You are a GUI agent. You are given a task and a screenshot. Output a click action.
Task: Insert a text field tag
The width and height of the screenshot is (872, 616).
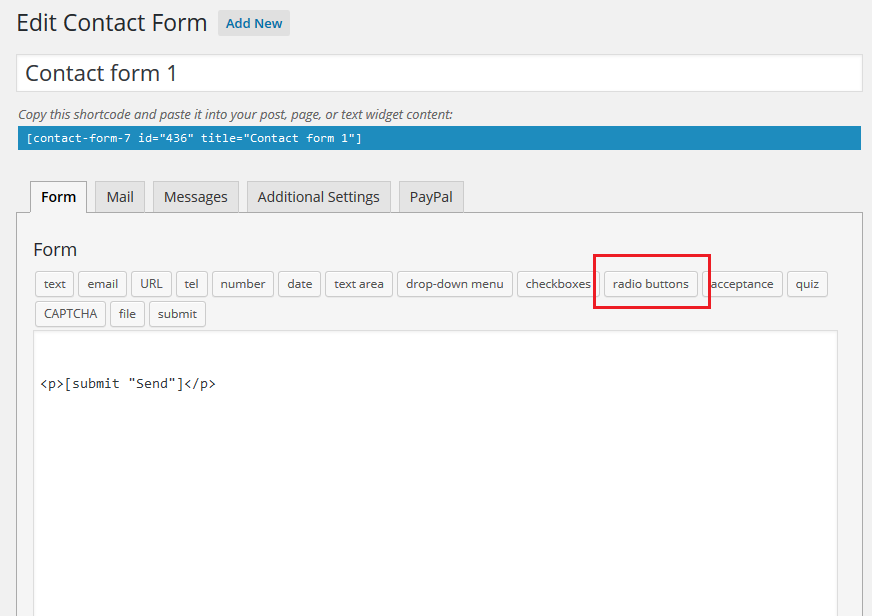pyautogui.click(x=54, y=284)
